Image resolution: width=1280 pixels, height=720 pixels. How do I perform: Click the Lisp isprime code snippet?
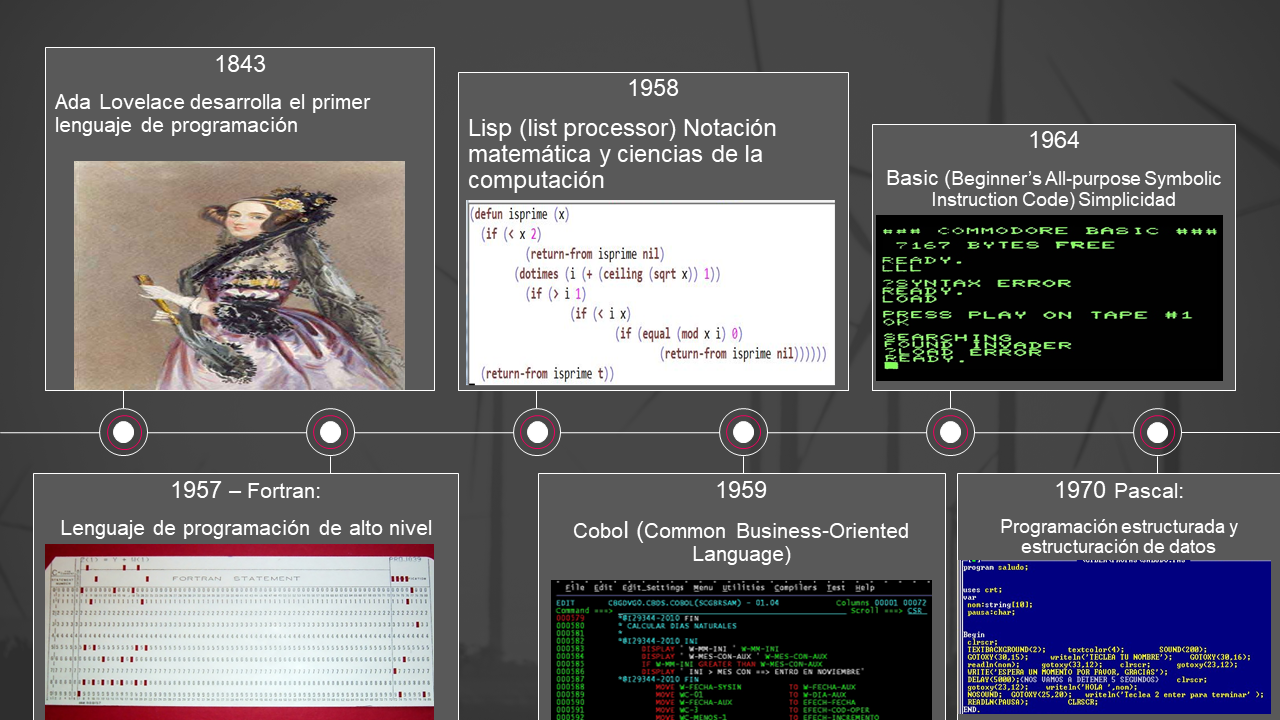tap(653, 293)
